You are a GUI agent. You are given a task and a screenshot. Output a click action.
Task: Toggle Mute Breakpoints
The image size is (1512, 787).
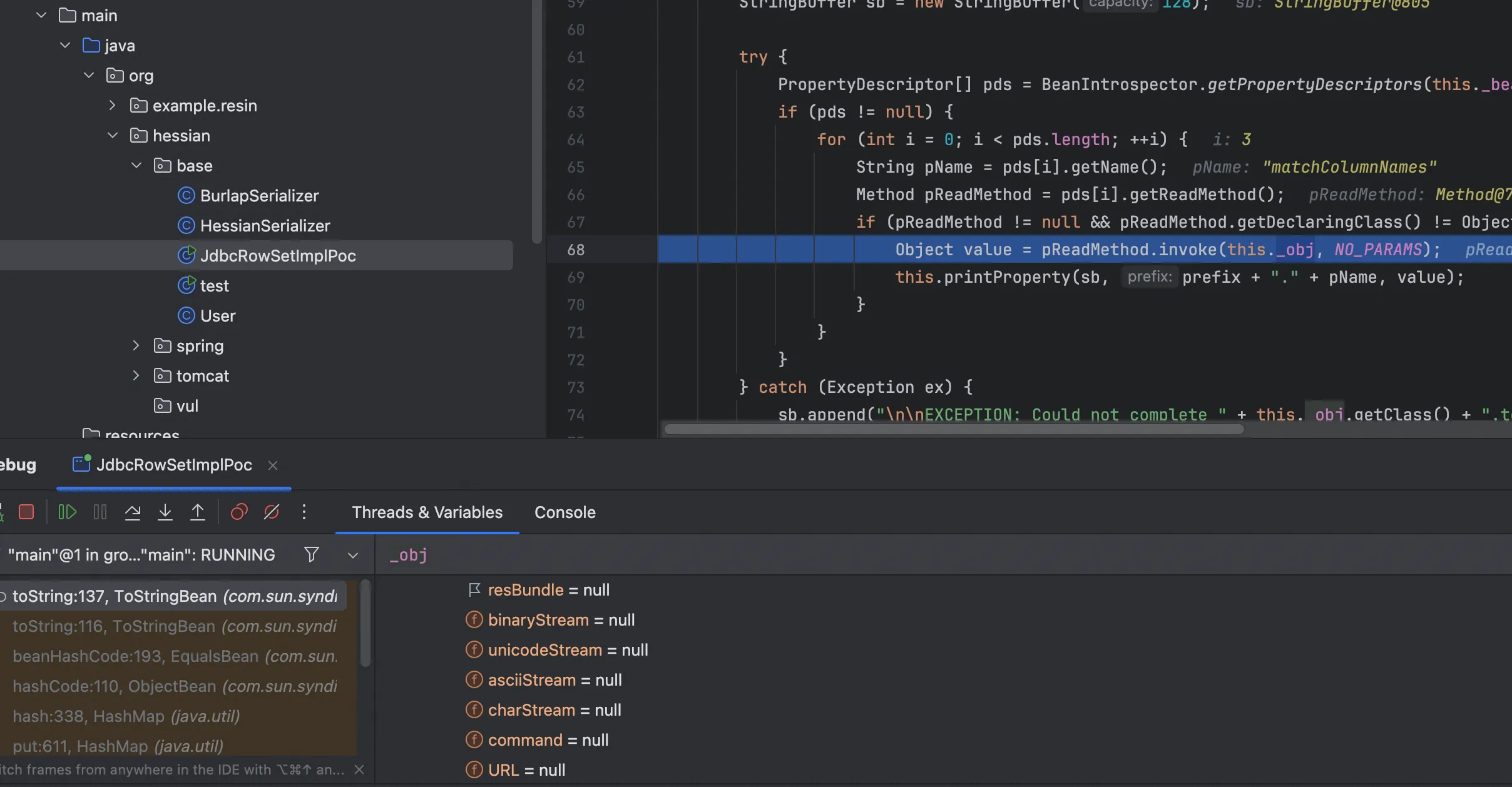point(272,512)
